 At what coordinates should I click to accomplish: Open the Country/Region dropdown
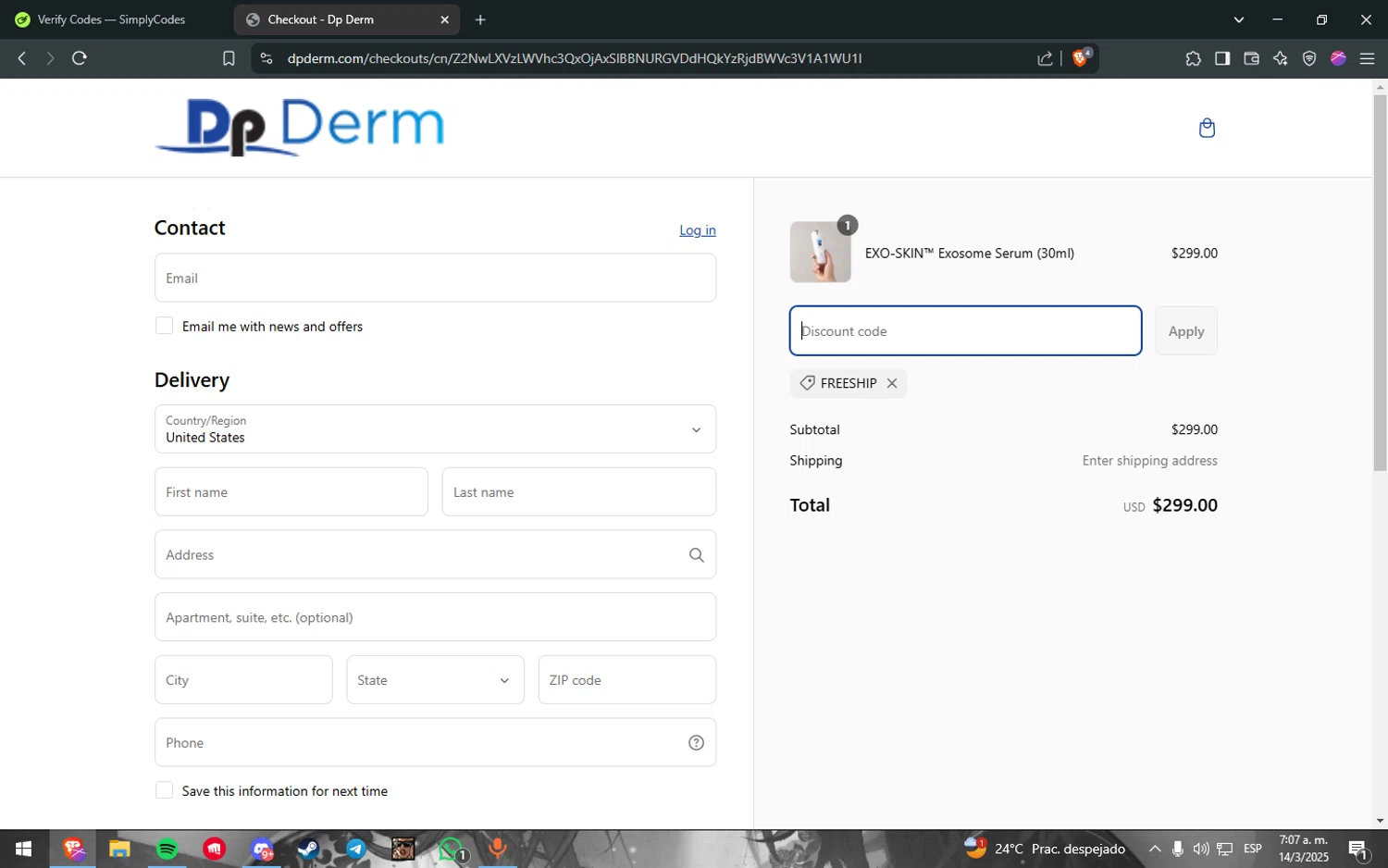tap(435, 429)
